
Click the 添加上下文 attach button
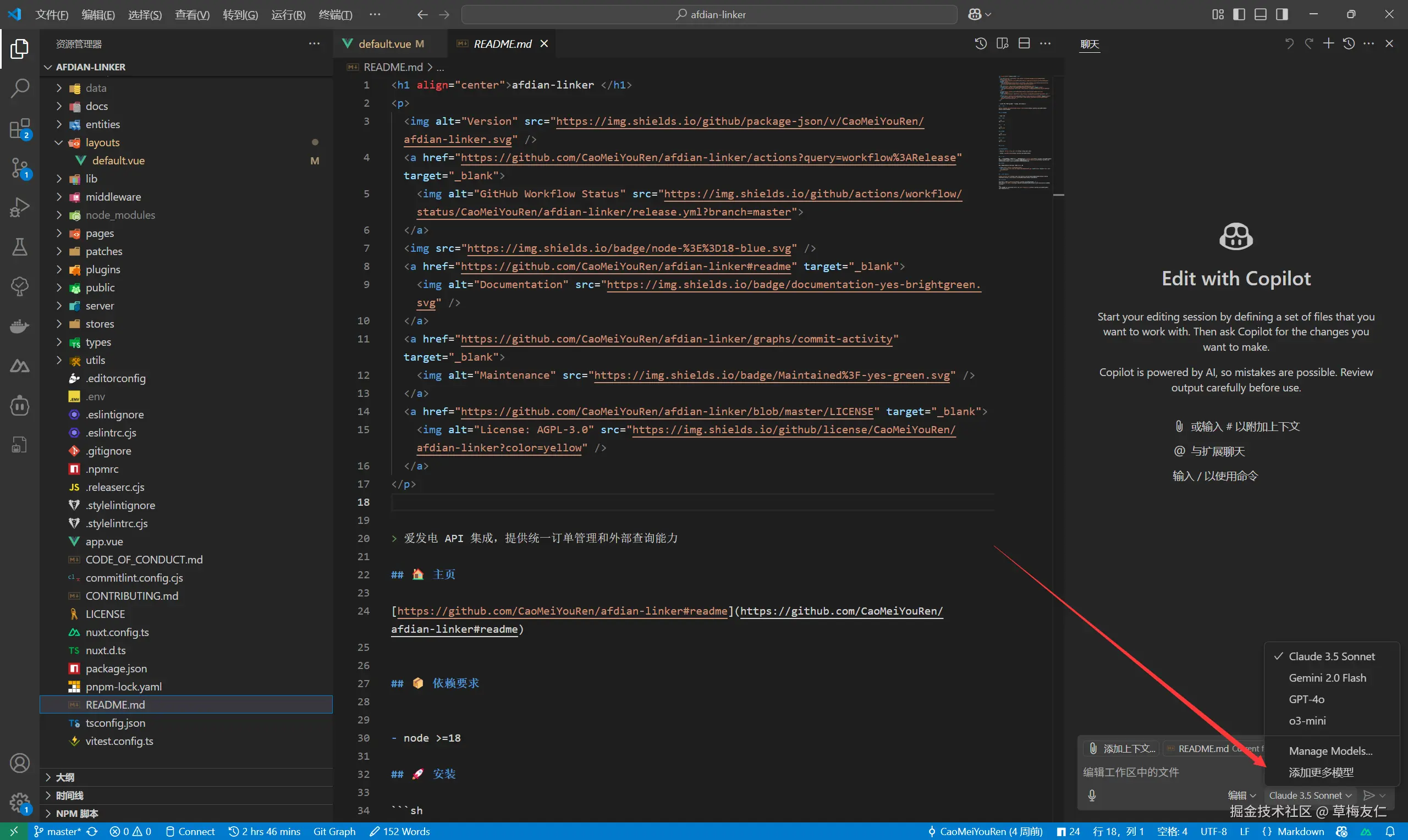tap(1121, 748)
